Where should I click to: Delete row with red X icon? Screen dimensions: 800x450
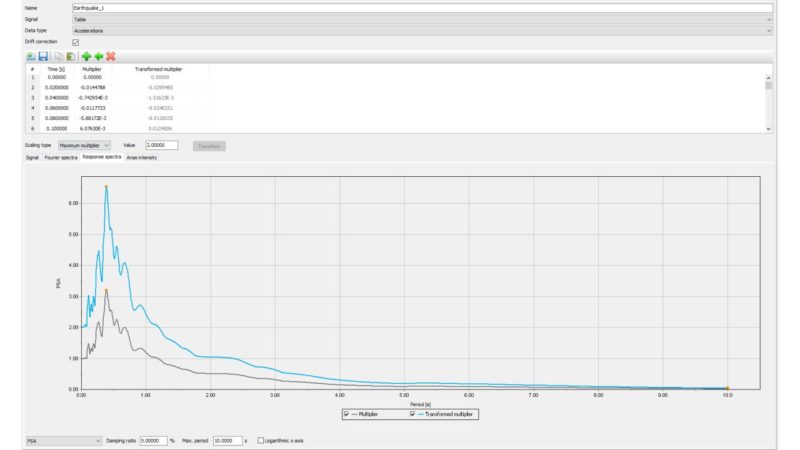pyautogui.click(x=111, y=56)
